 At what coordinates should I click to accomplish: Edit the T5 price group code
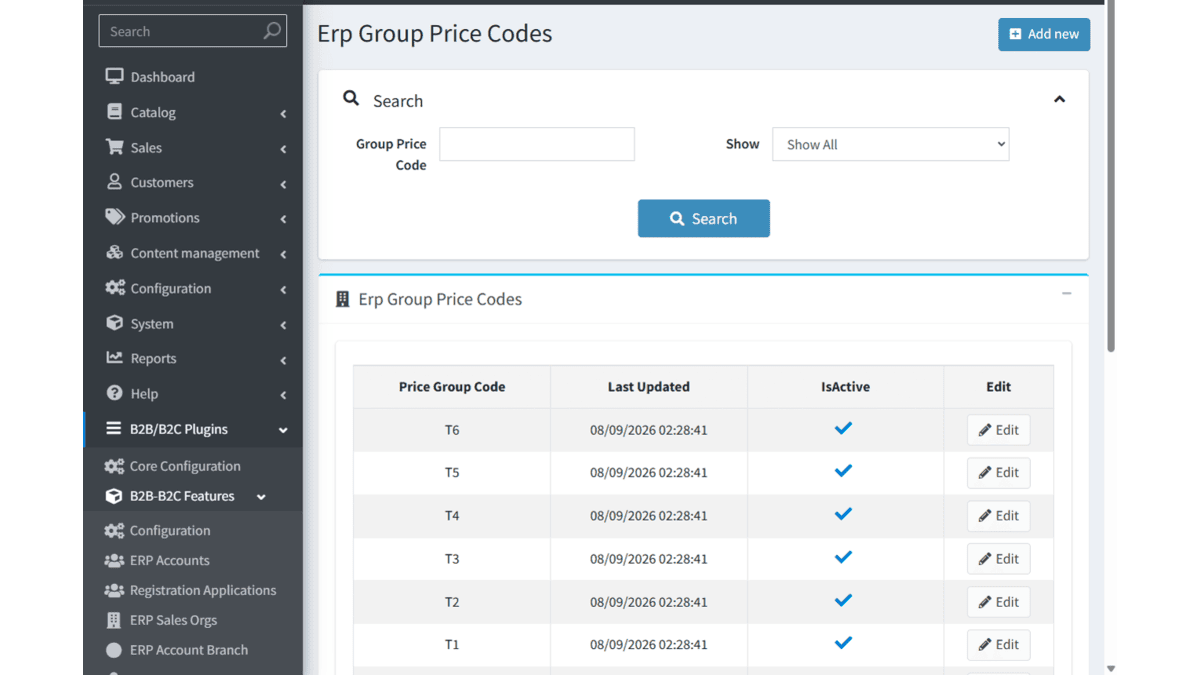point(998,473)
